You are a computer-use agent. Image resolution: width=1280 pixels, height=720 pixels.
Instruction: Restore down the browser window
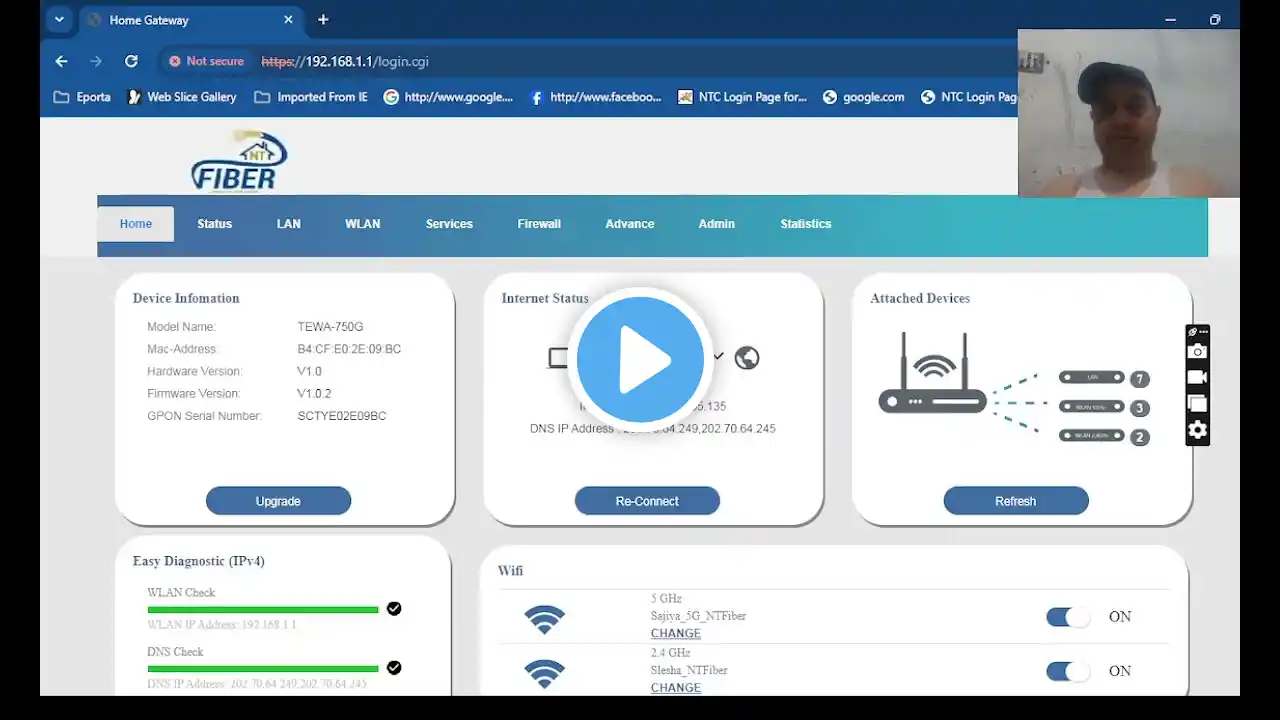click(x=1215, y=20)
